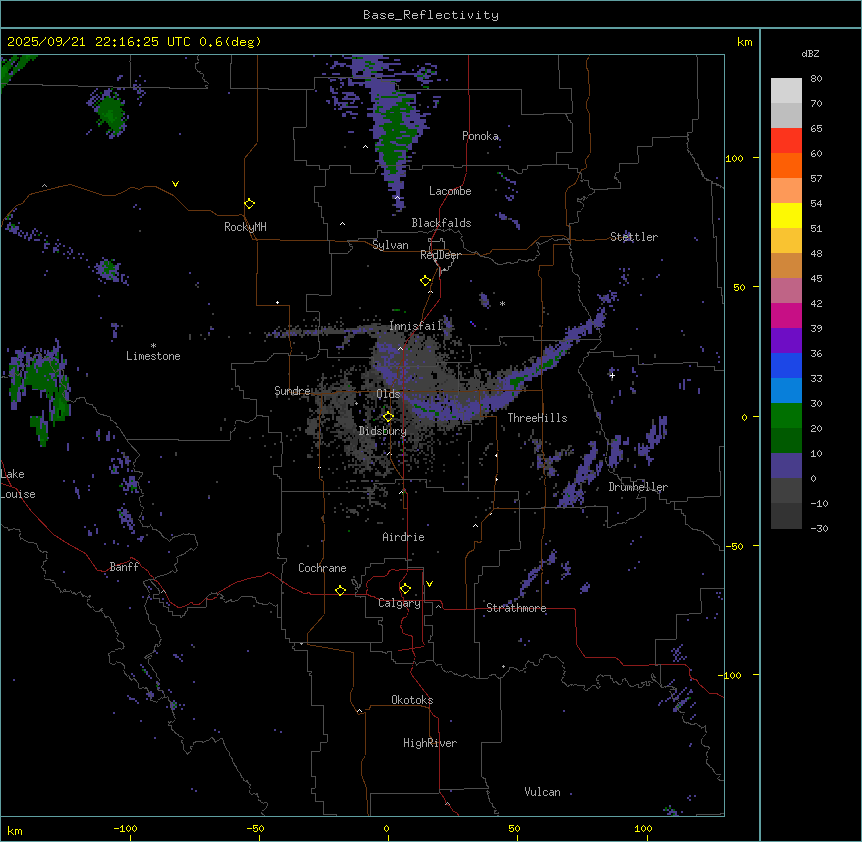This screenshot has height=842, width=862.
Task: Select the Stettler town label
Action: point(634,237)
